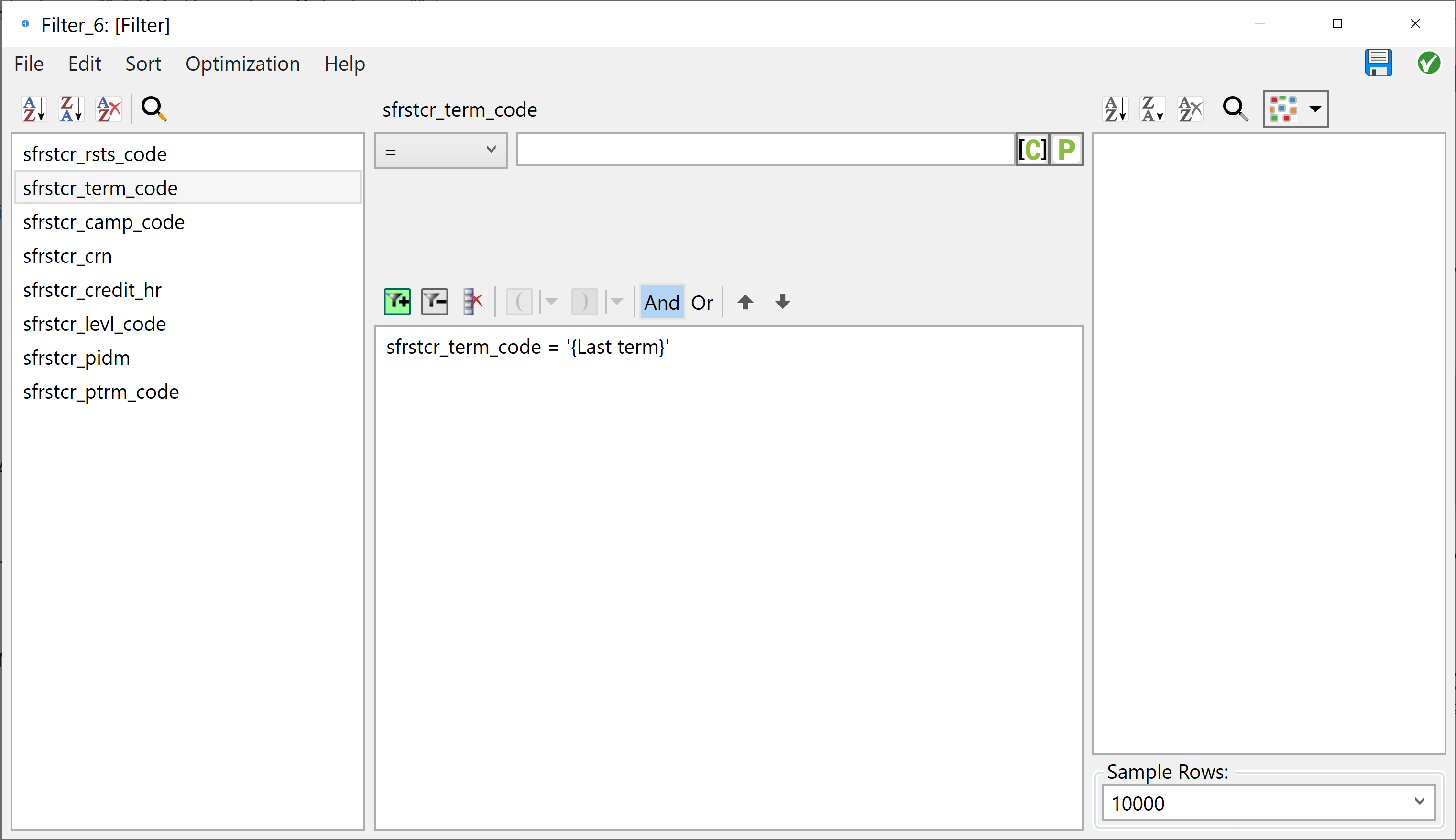Viewport: 1456px width, 840px height.
Task: Select the sfrstcr_ptrm_code field
Action: pos(188,392)
